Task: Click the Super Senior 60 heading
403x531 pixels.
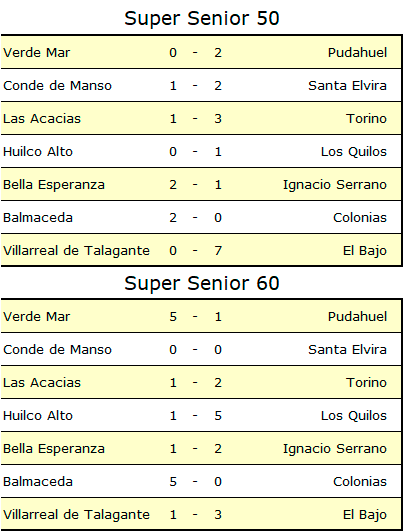Action: coord(202,283)
